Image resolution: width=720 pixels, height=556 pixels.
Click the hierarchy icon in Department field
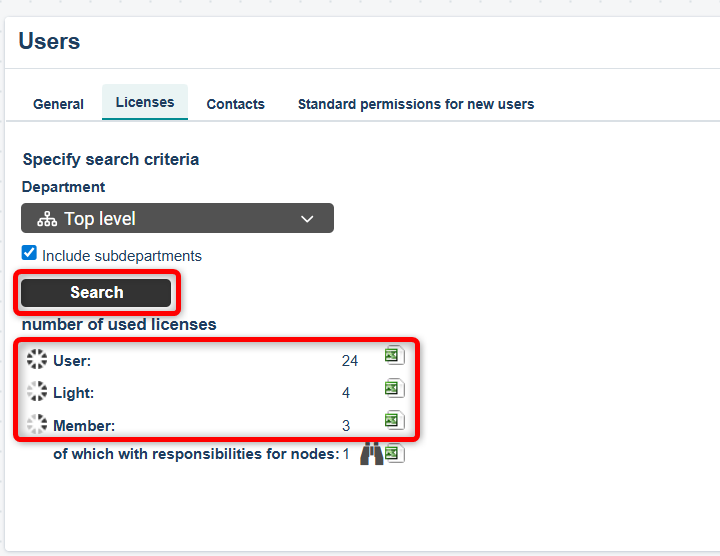(47, 219)
